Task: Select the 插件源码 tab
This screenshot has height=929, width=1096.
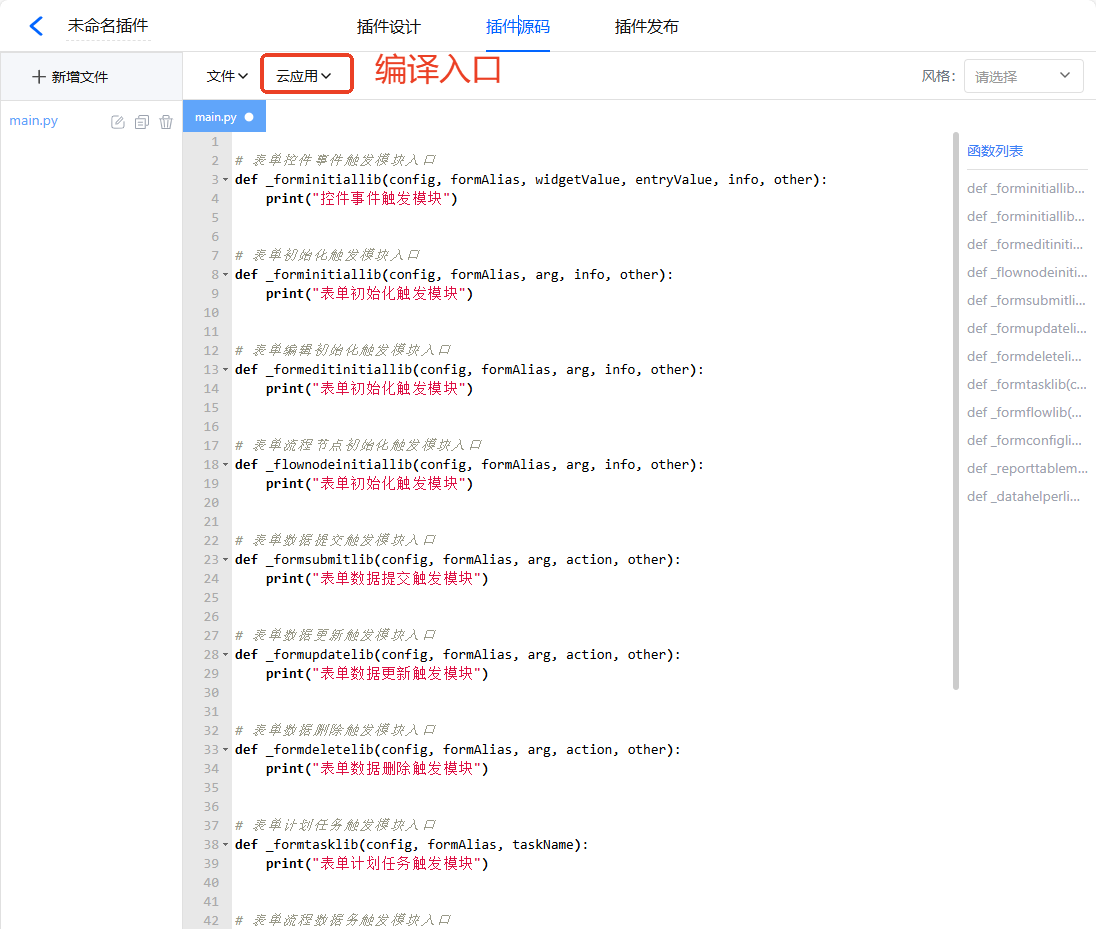Action: tap(517, 27)
